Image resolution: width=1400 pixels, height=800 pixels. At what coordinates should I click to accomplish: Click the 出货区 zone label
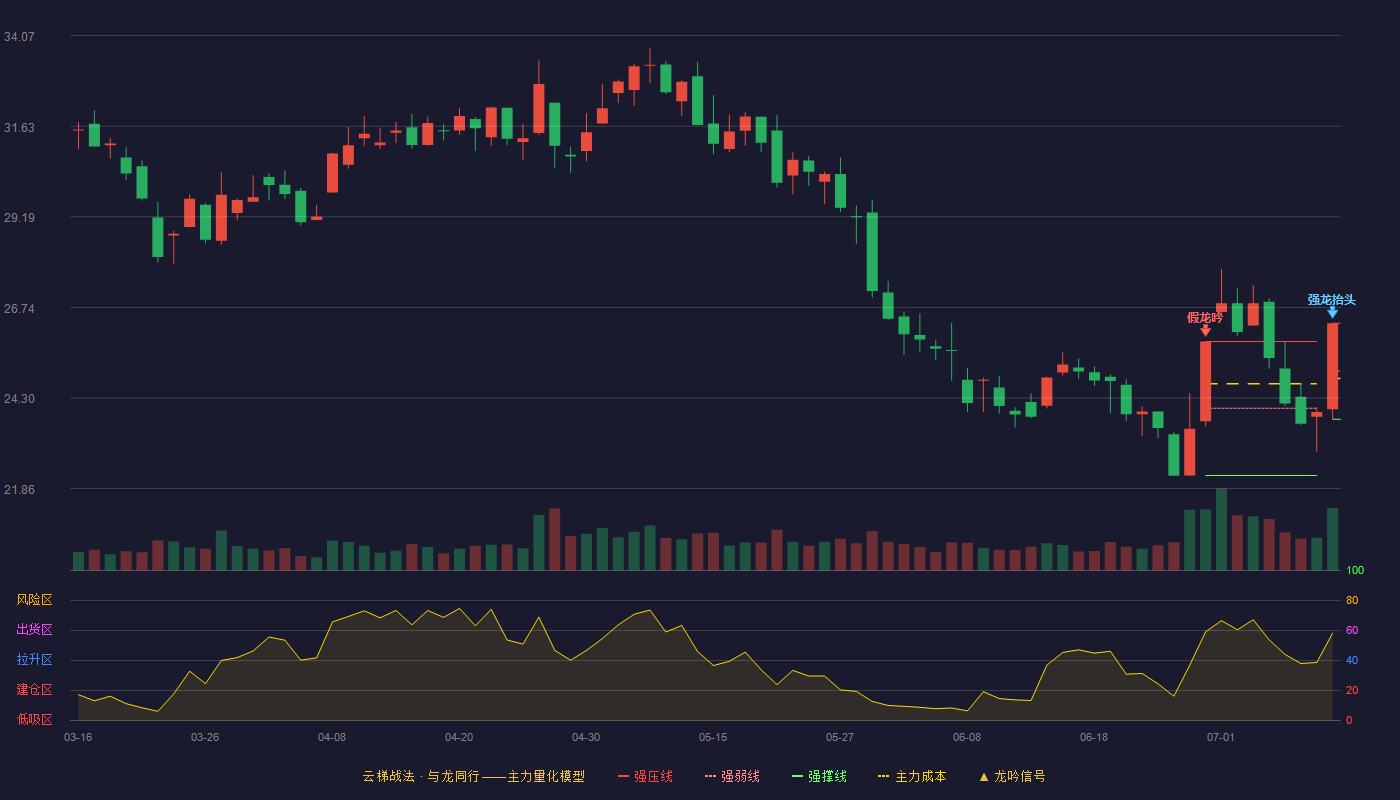34,630
